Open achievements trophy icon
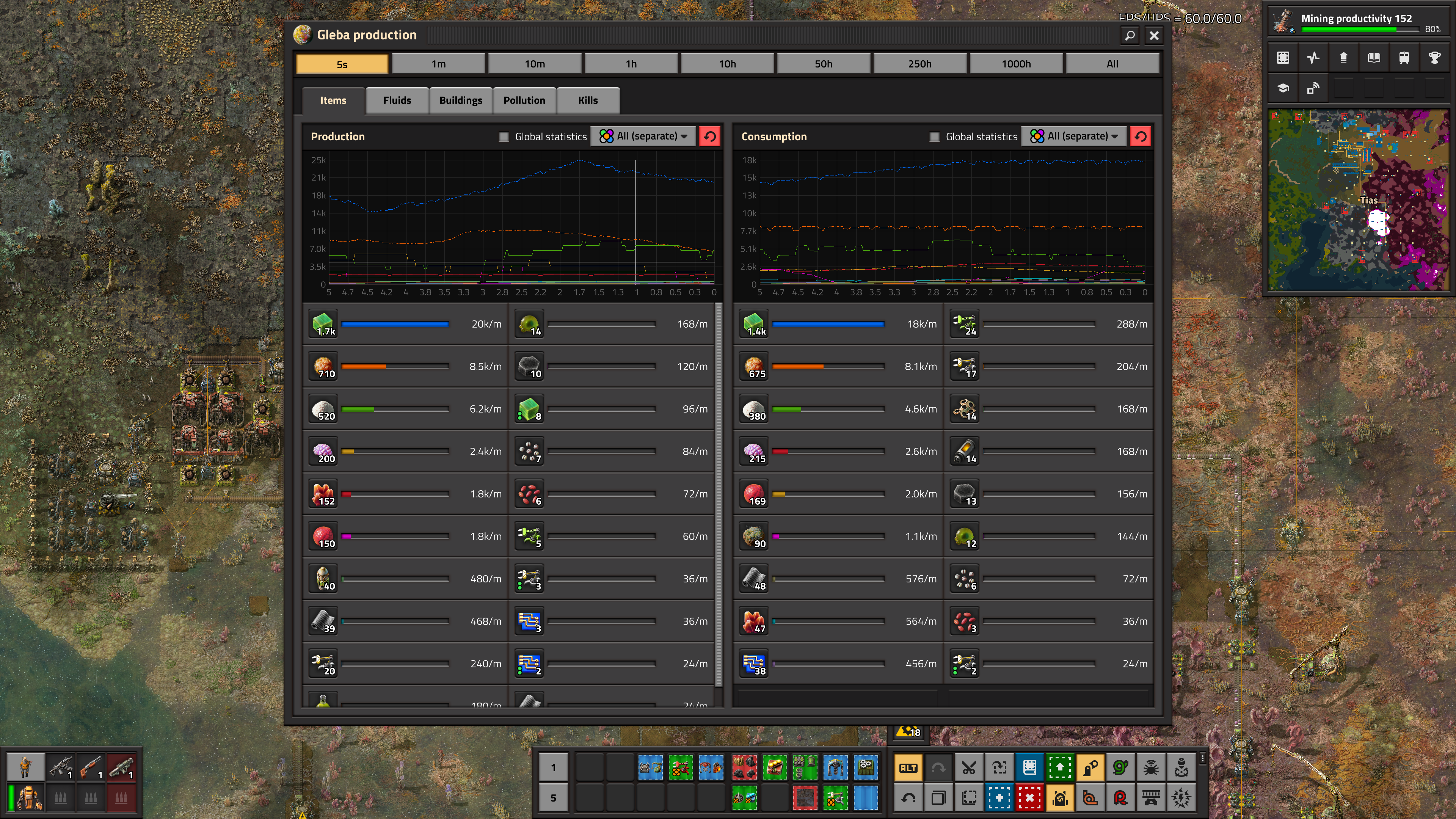Screen dimensions: 1456x819 click(x=1434, y=58)
